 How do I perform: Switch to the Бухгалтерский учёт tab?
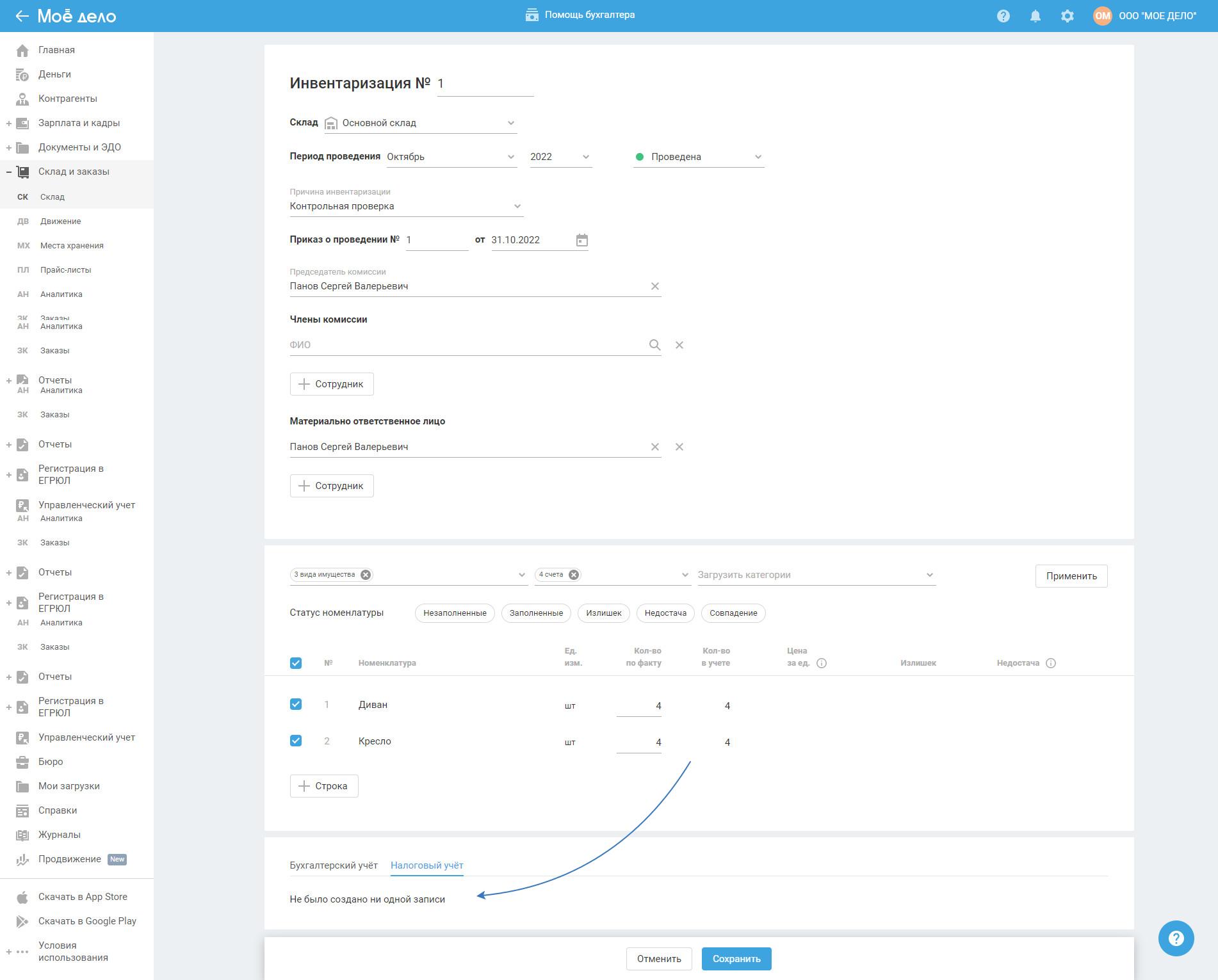(x=334, y=865)
